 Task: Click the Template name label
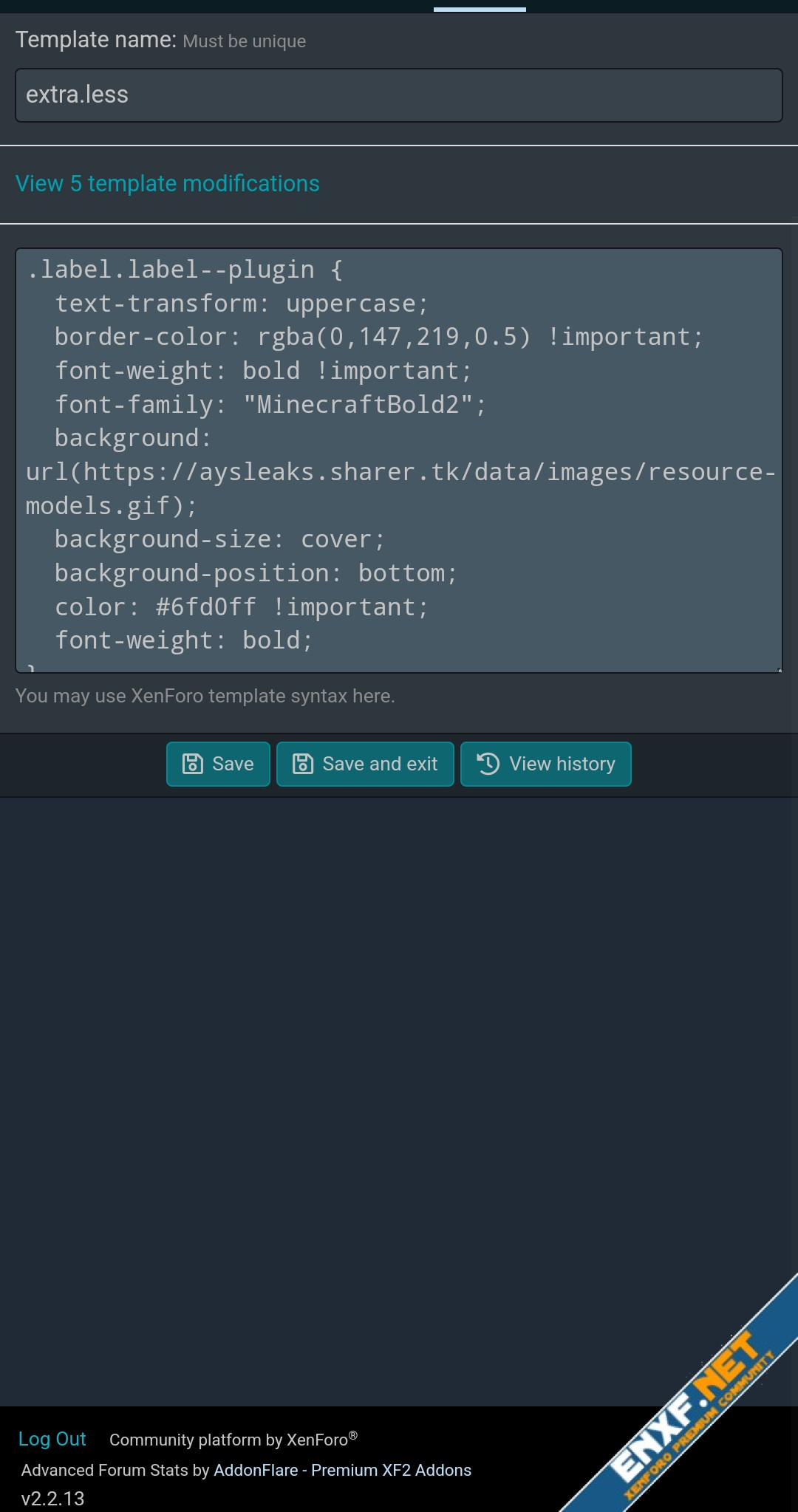[96, 40]
